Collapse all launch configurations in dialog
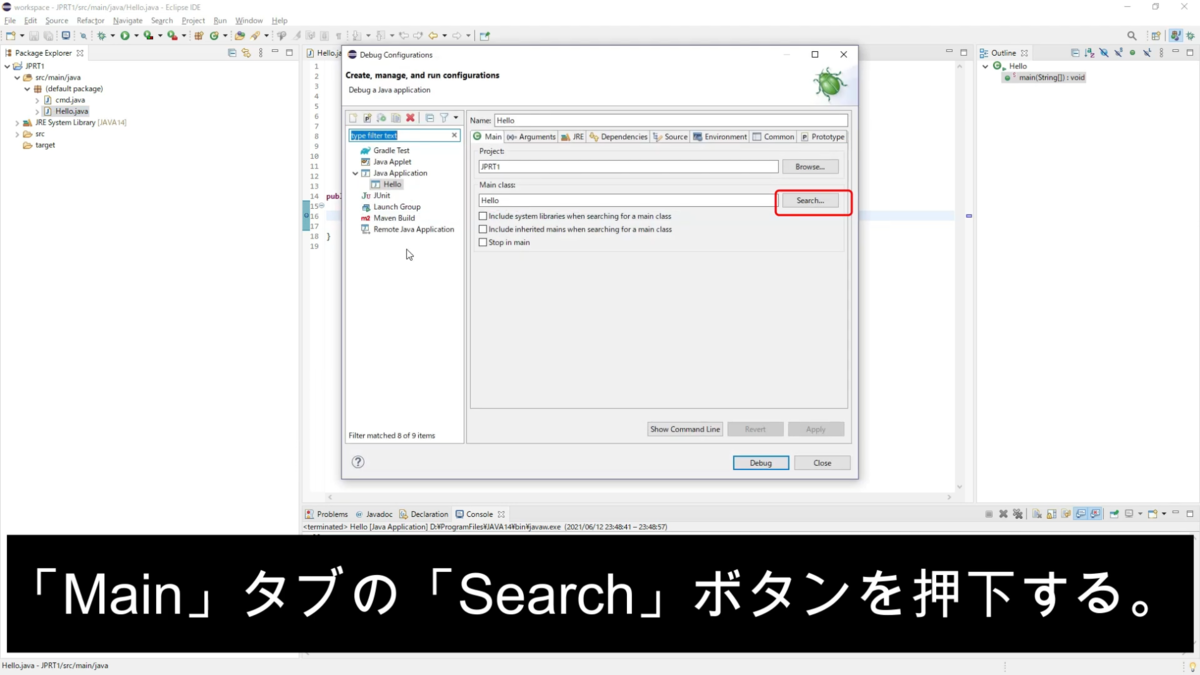Viewport: 1200px width, 675px height. pos(429,118)
